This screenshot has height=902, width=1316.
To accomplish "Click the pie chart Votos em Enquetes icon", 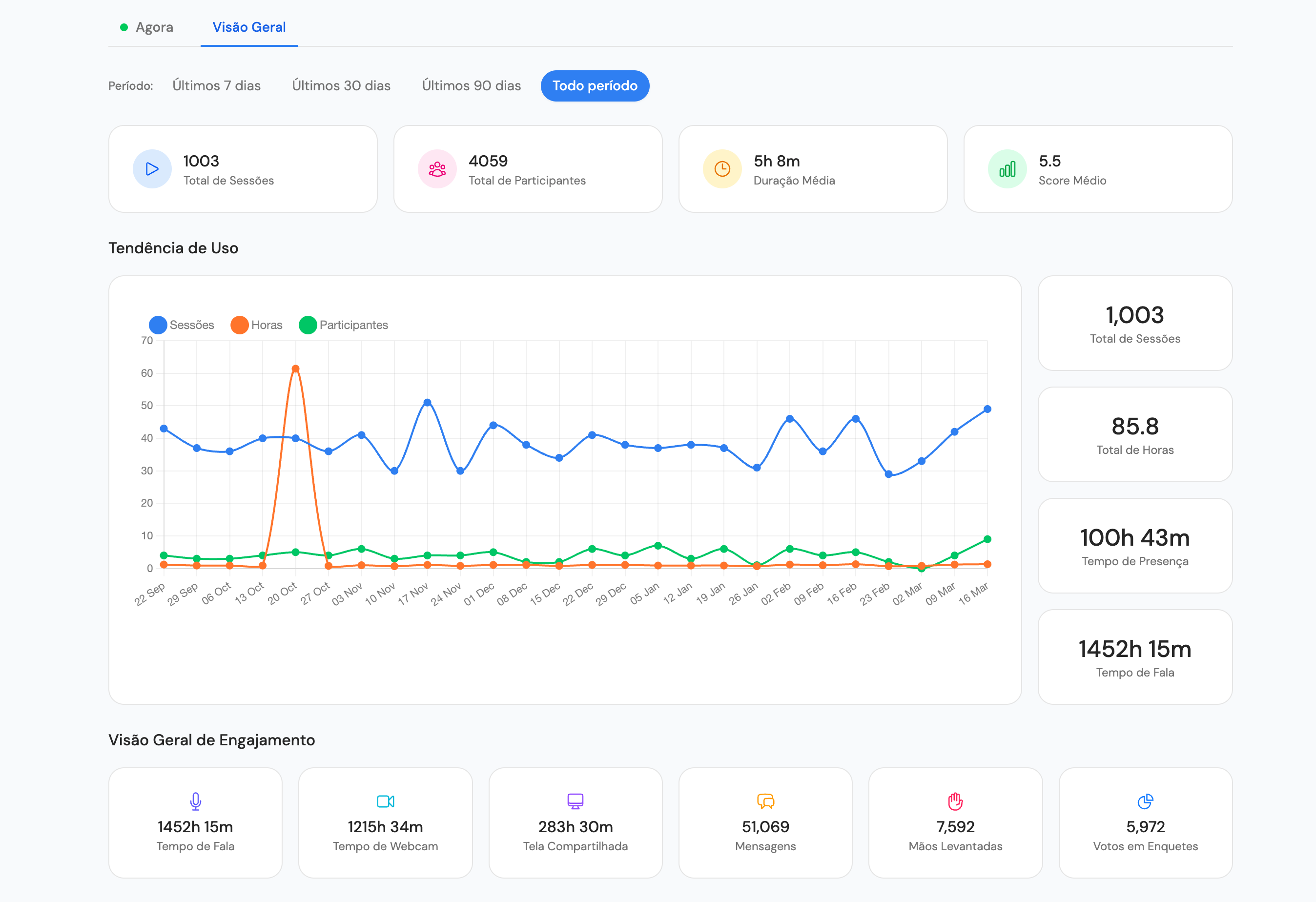I will 1145,800.
